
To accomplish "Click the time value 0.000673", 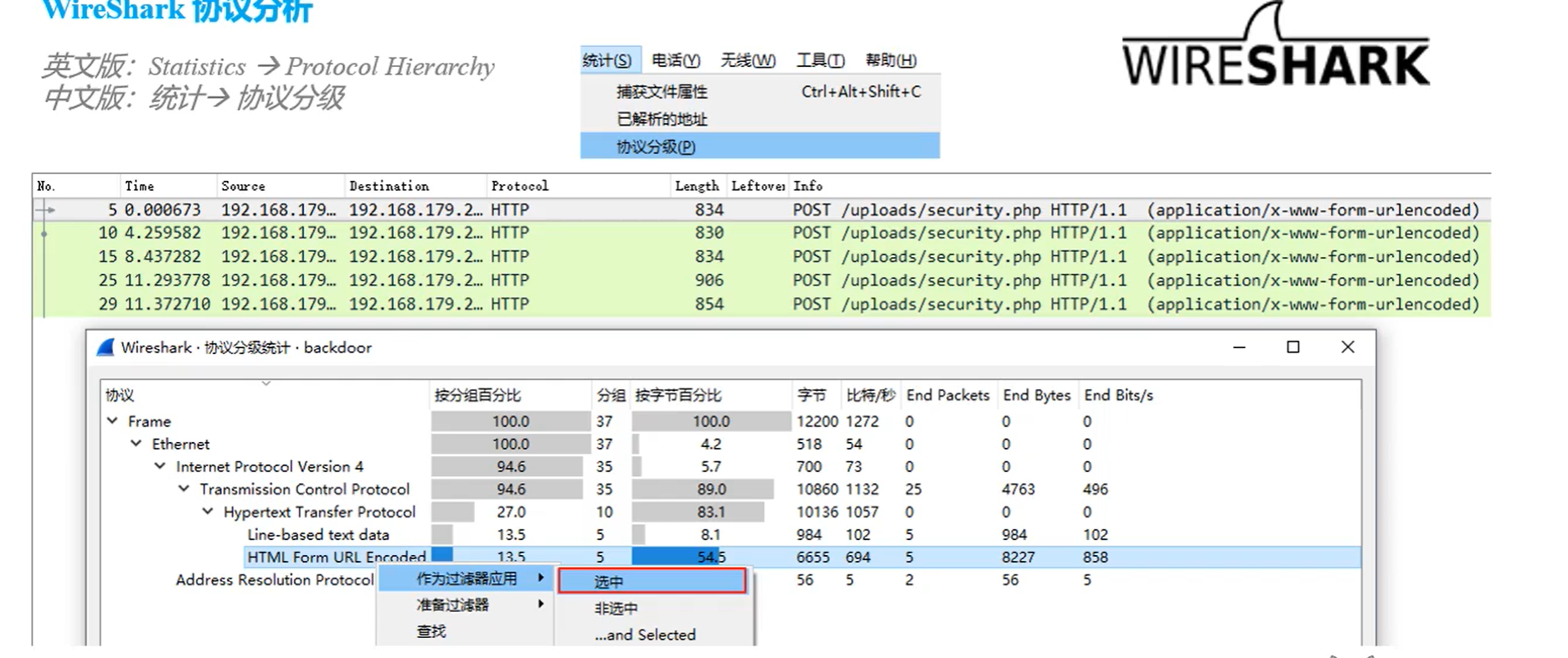I will (162, 210).
